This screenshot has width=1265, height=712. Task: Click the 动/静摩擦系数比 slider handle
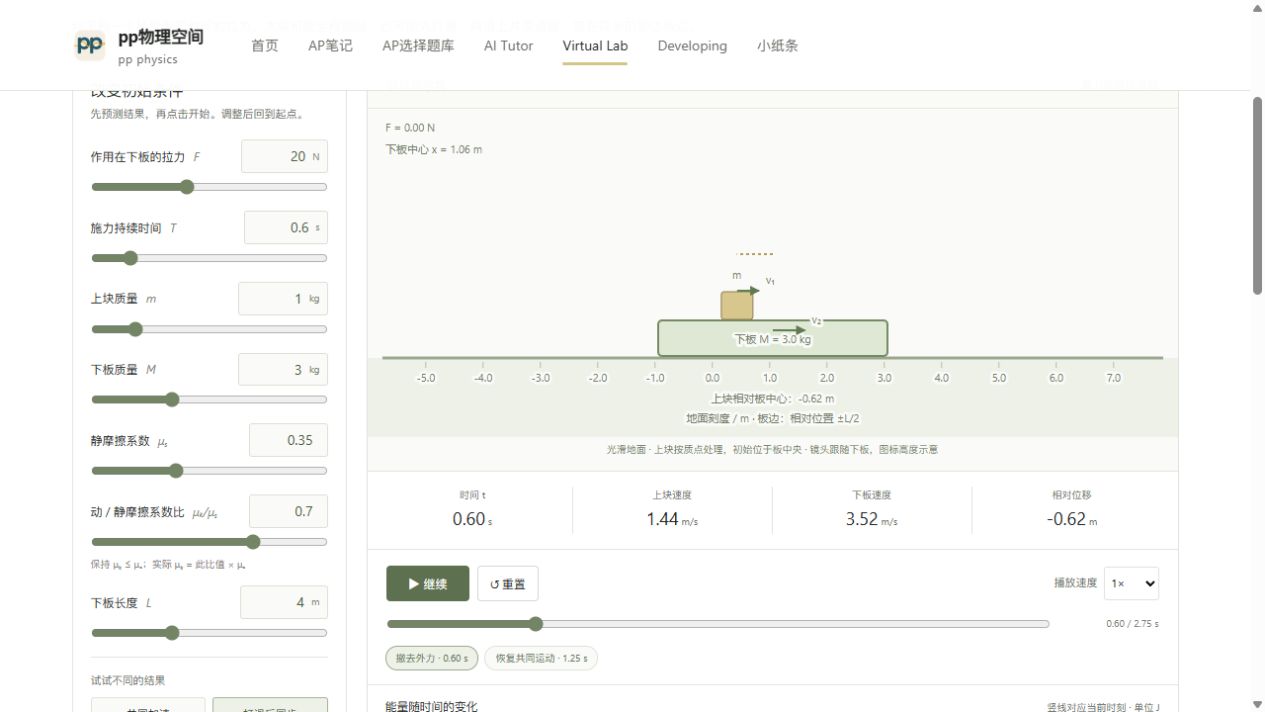(x=253, y=542)
